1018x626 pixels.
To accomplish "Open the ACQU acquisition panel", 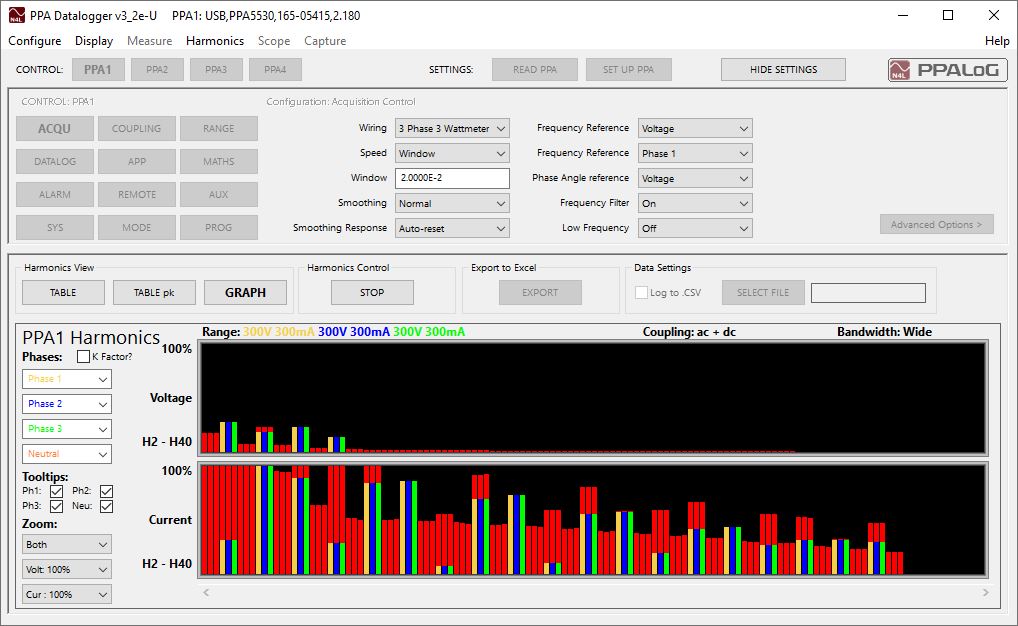I will (x=54, y=128).
